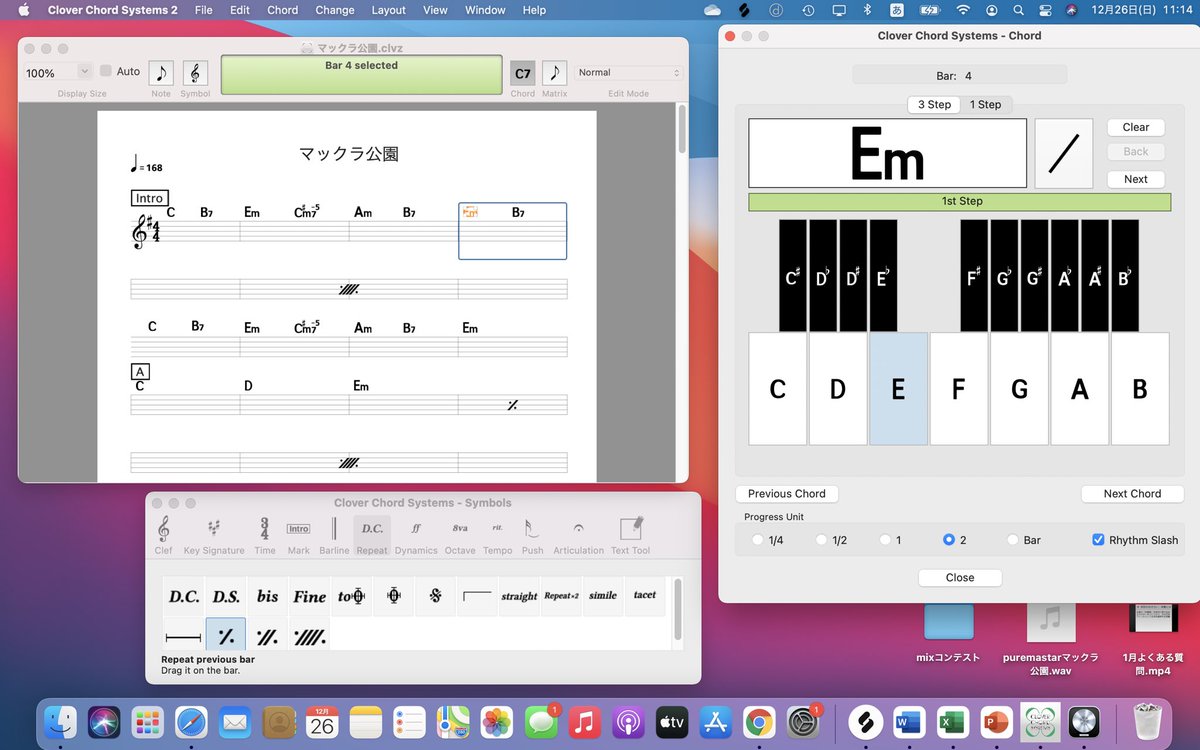This screenshot has width=1200, height=750.
Task: Uncheck the Rhythm Slash checkbox
Action: click(x=1098, y=540)
